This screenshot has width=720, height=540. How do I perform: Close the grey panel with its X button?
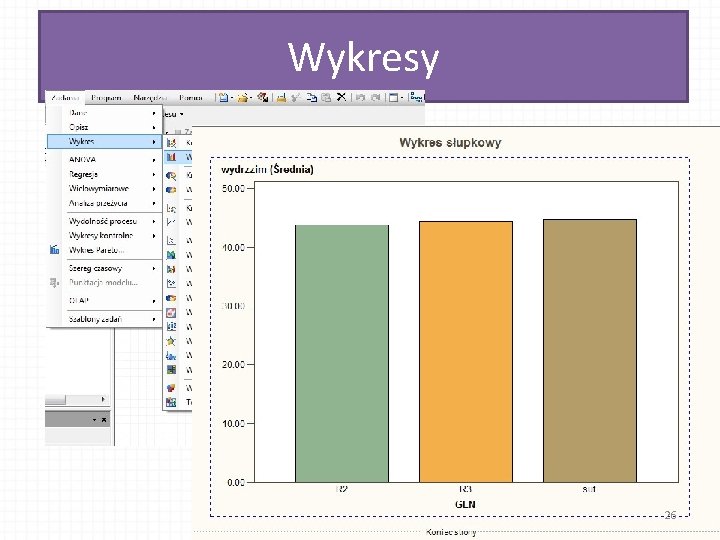(x=104, y=420)
